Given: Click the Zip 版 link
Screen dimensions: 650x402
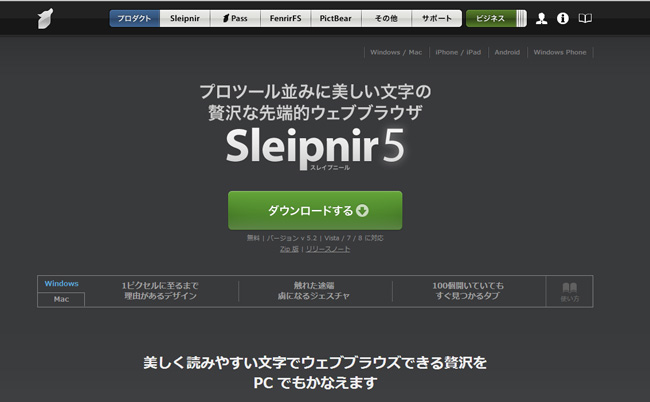Looking at the screenshot, I should 289,249.
